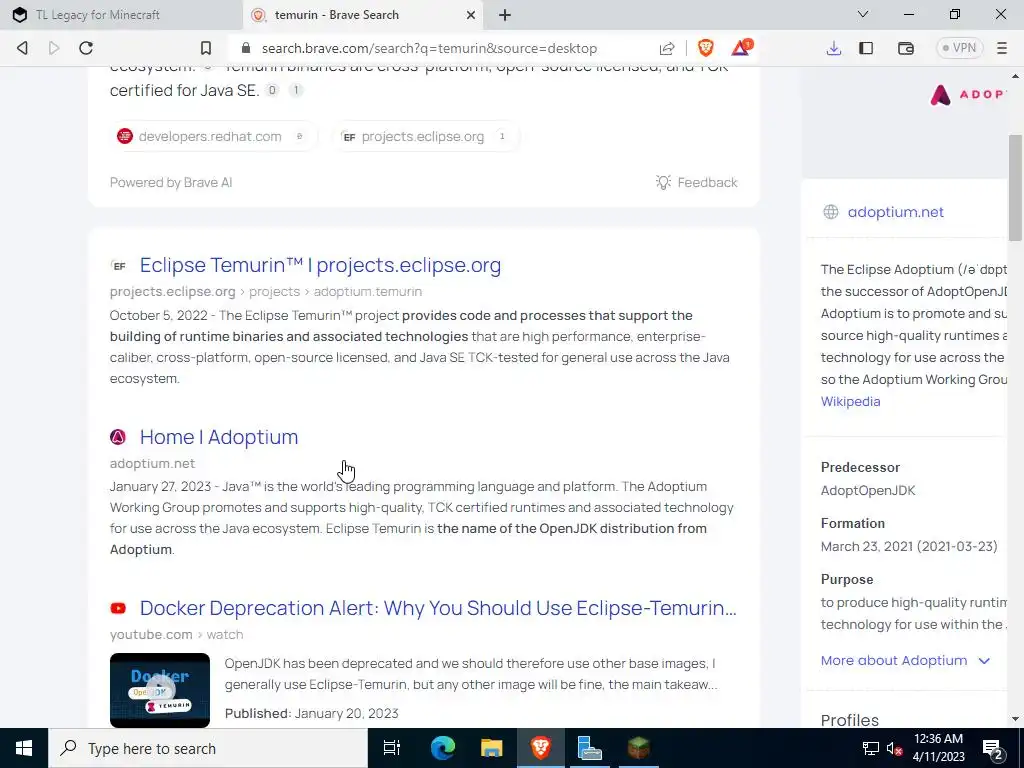The height and width of the screenshot is (768, 1024).
Task: Click the YouTube icon beside the Docker result
Action: coord(118,608)
